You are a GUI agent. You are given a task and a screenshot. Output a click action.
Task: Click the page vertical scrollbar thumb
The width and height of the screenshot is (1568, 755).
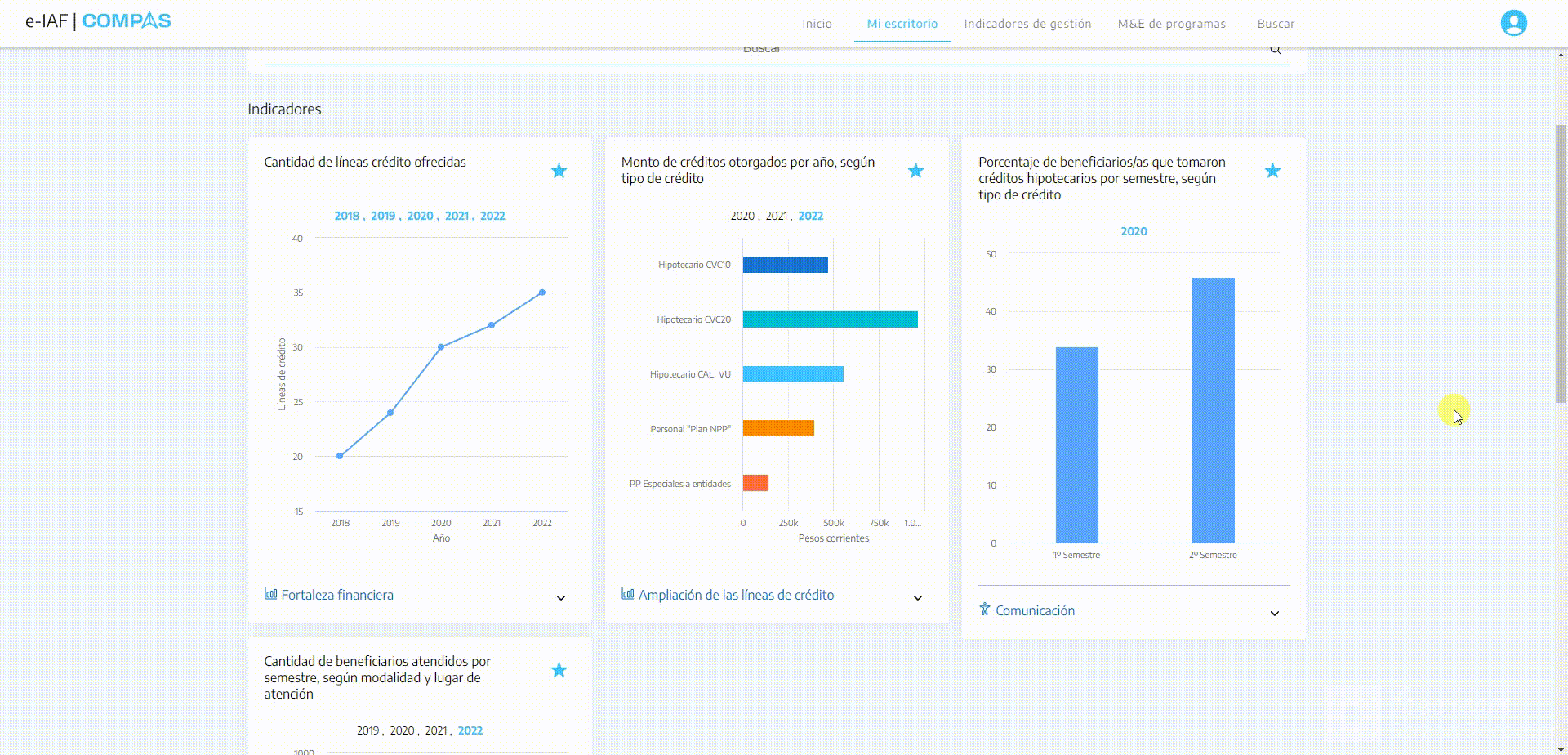1561,263
